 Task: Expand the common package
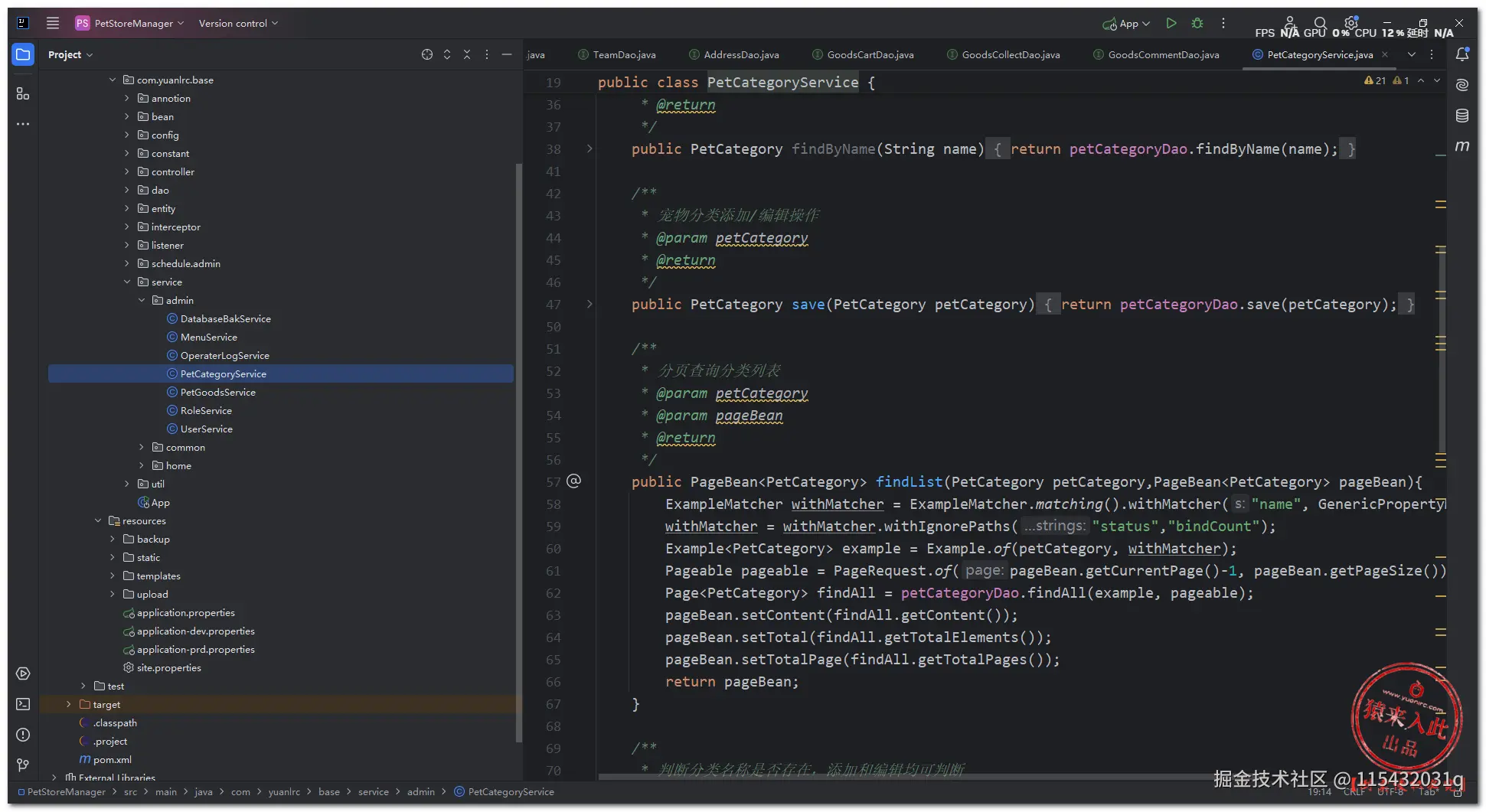click(142, 447)
